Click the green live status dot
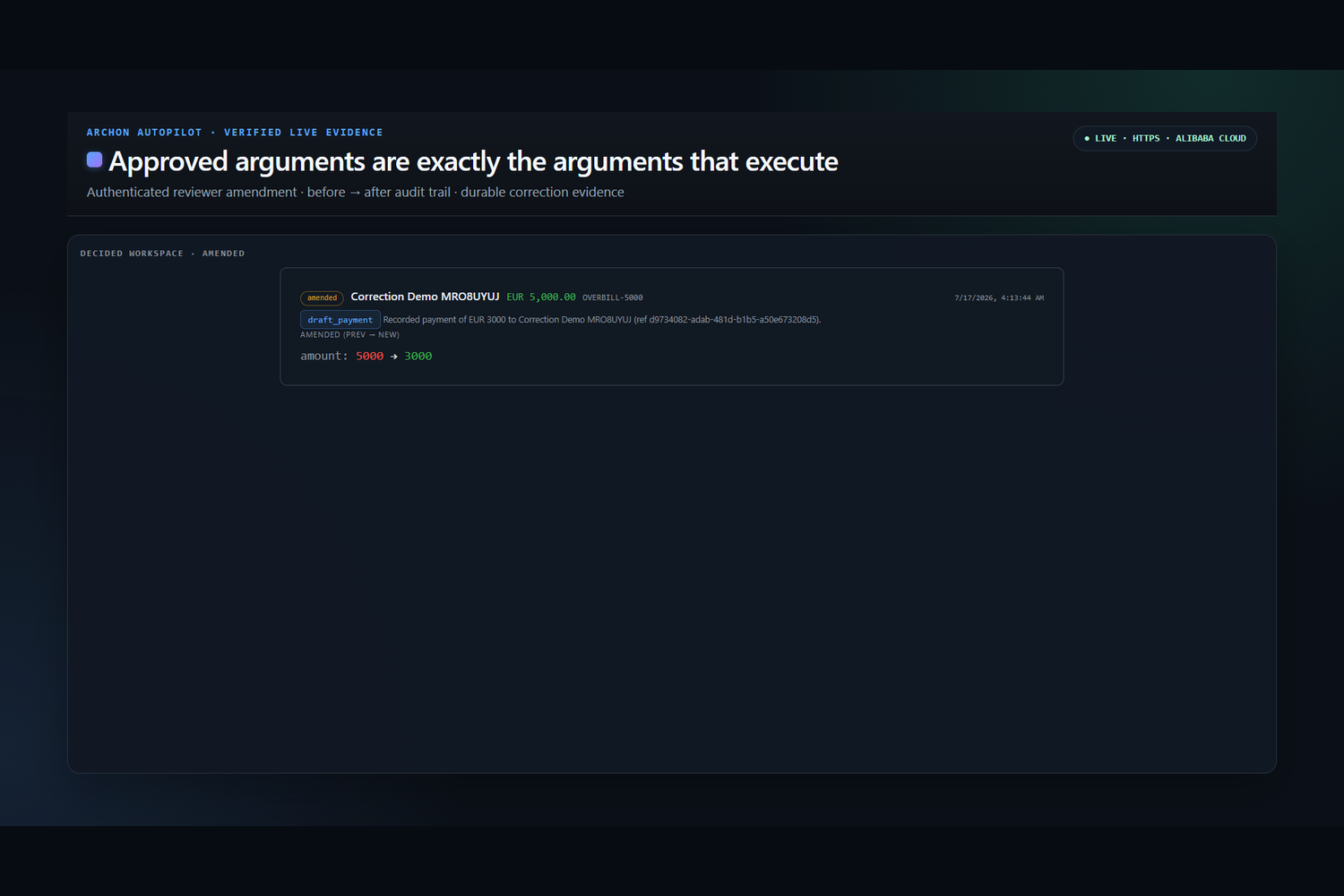The image size is (1344, 896). coord(1087,139)
